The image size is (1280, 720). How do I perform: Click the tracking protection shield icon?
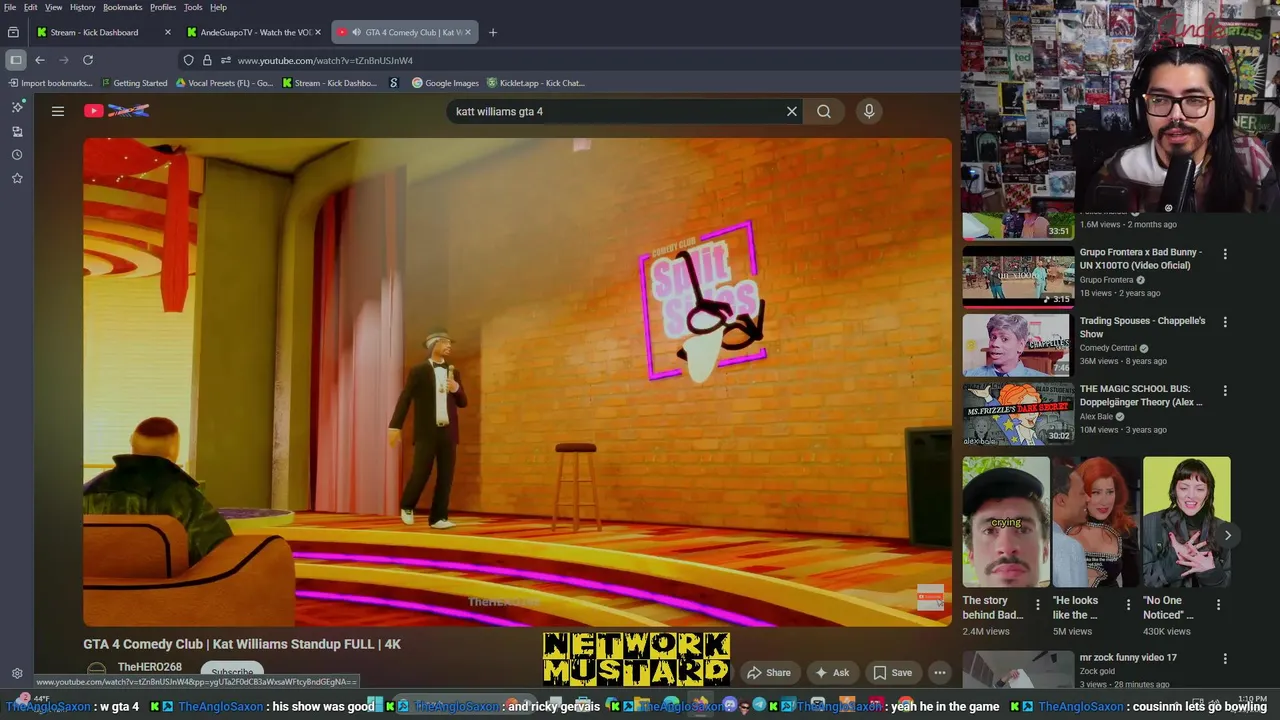point(188,60)
